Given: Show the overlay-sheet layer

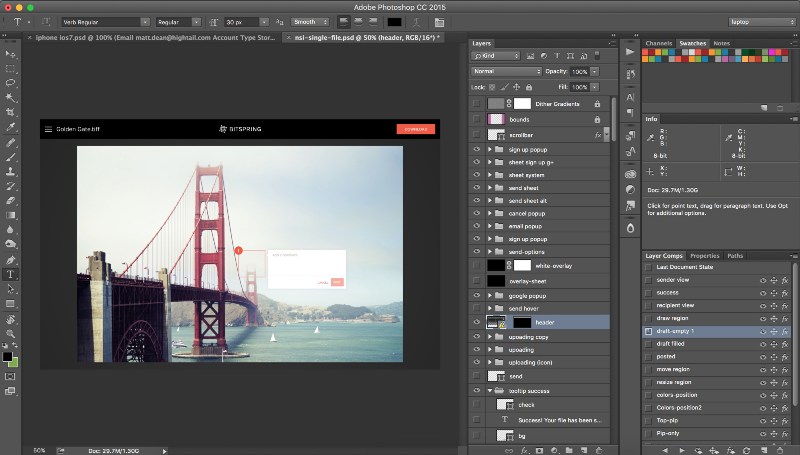Looking at the screenshot, I should point(477,281).
